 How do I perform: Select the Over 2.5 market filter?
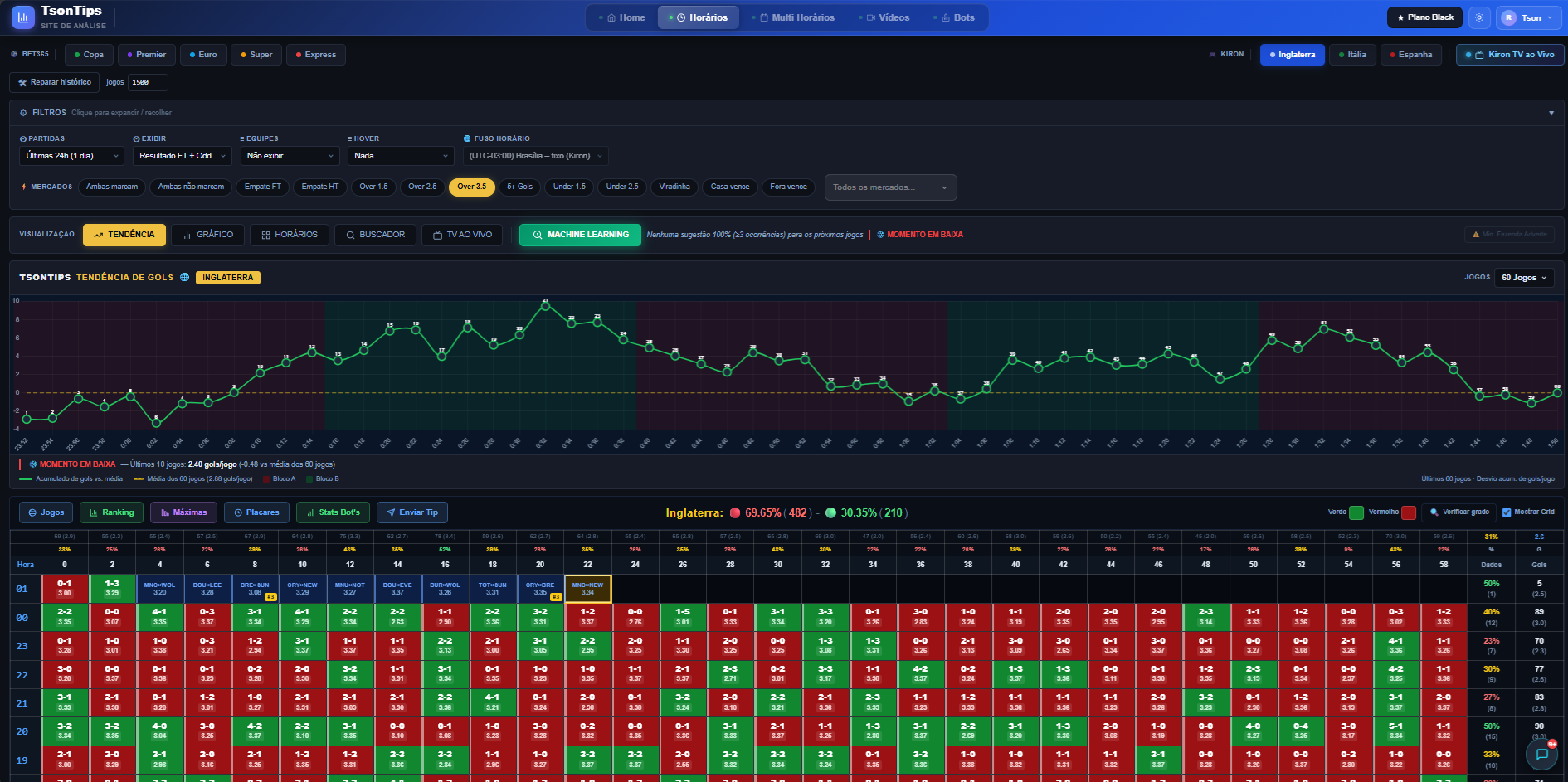tap(422, 187)
